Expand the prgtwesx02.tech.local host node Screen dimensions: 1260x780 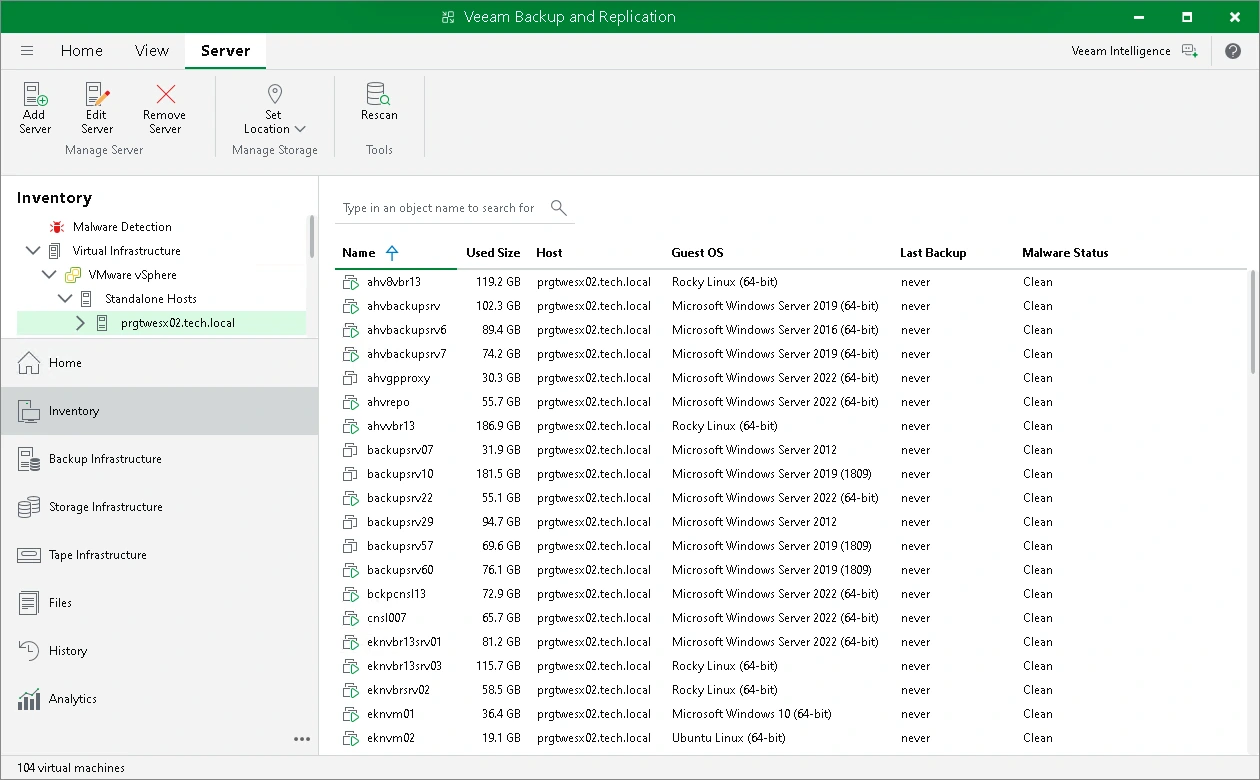[81, 323]
